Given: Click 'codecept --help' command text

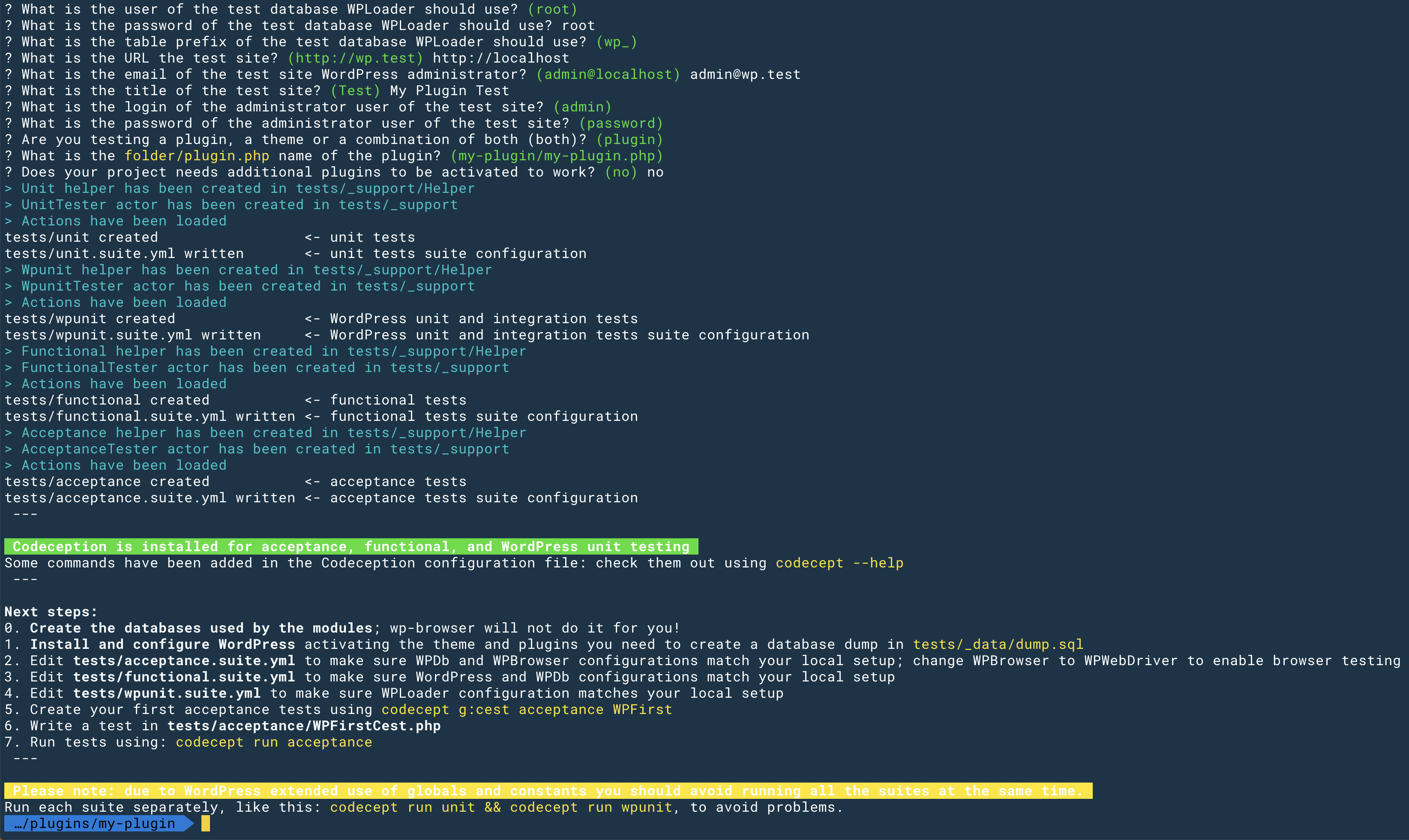Looking at the screenshot, I should [x=839, y=563].
